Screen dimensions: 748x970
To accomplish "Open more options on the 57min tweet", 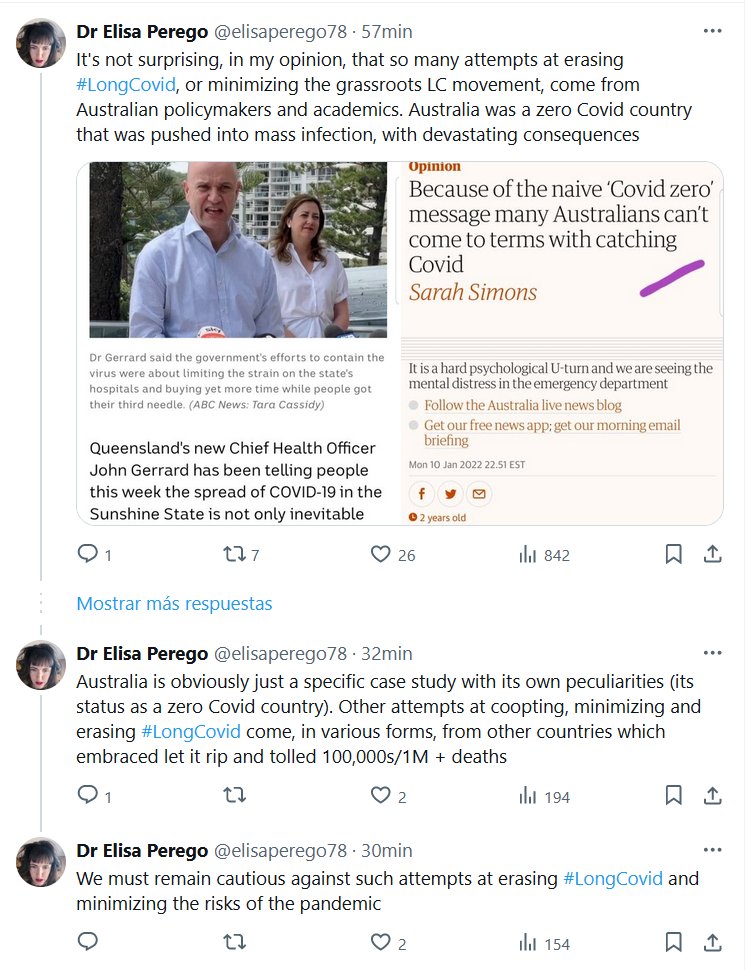I will click(712, 31).
